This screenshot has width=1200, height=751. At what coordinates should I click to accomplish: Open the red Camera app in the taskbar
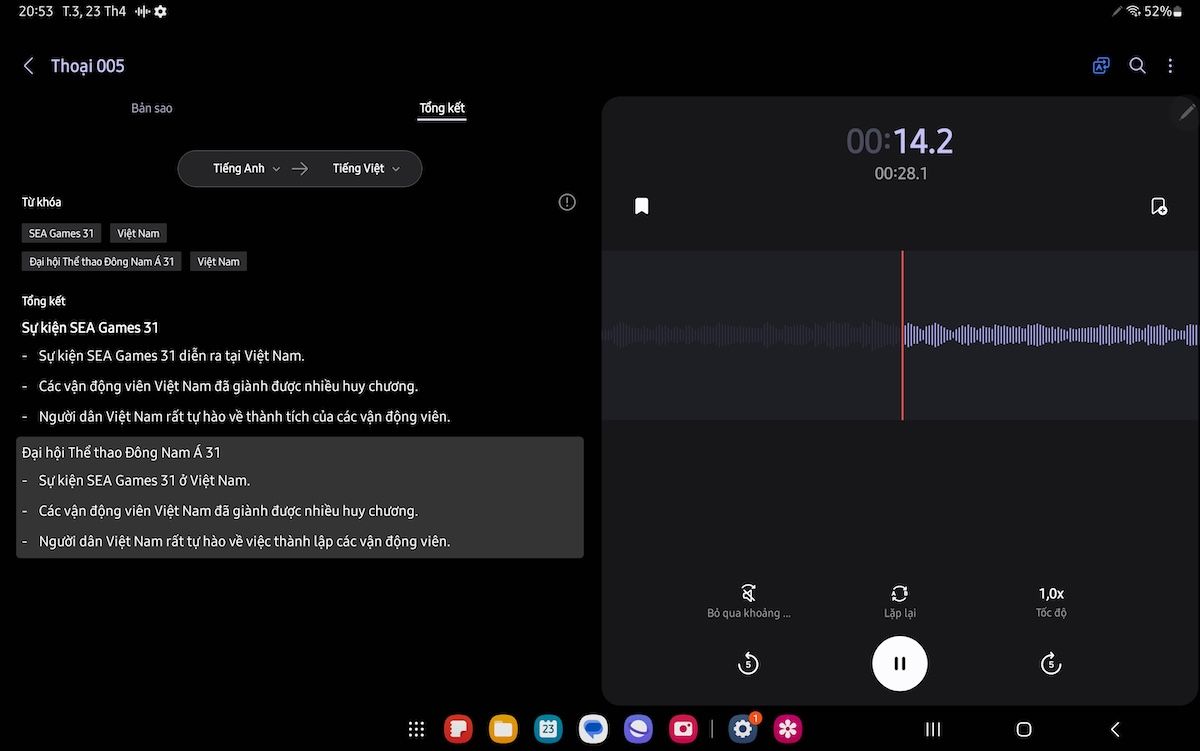click(x=683, y=729)
